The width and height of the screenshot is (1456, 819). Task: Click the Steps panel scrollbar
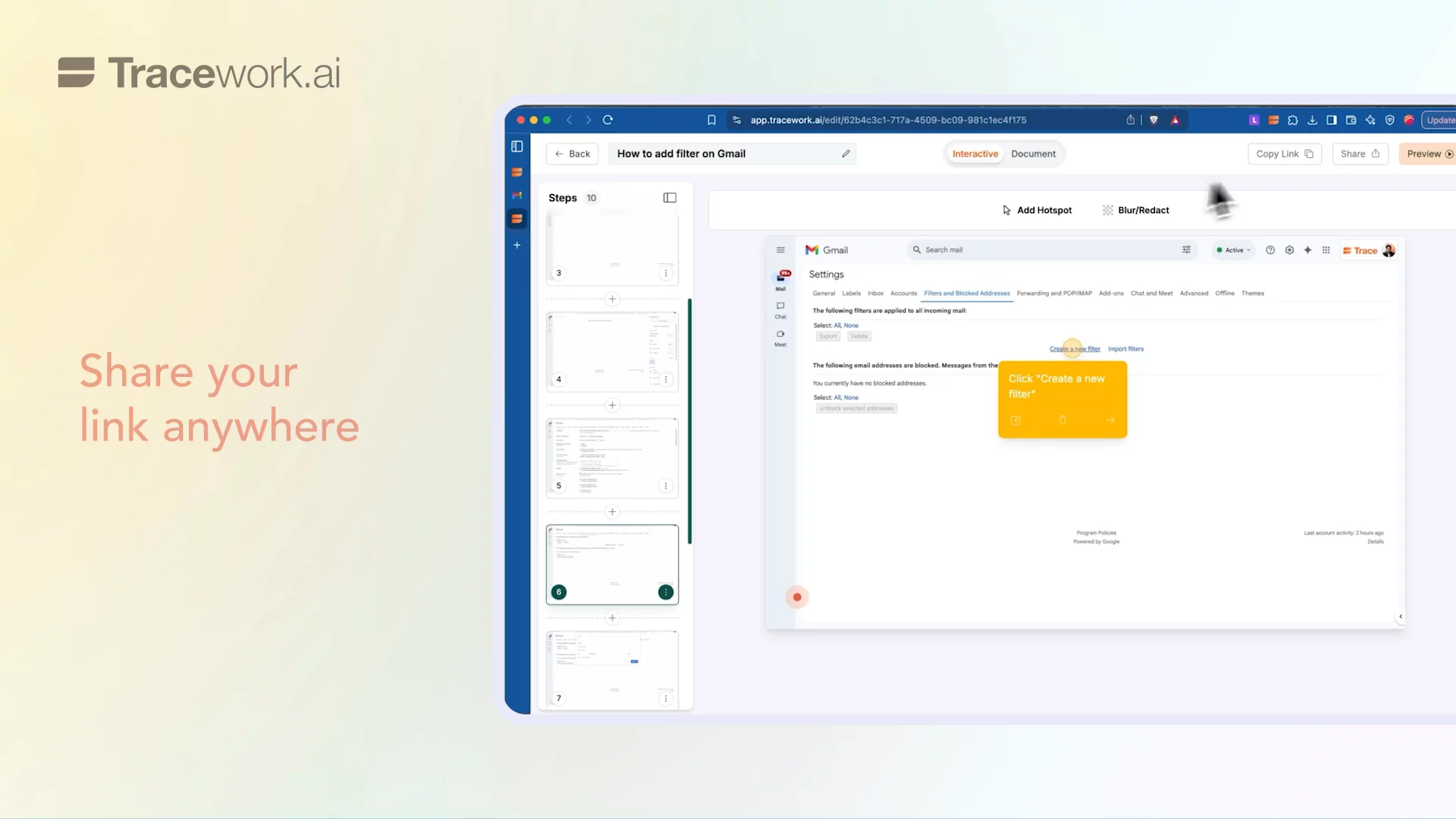point(689,421)
